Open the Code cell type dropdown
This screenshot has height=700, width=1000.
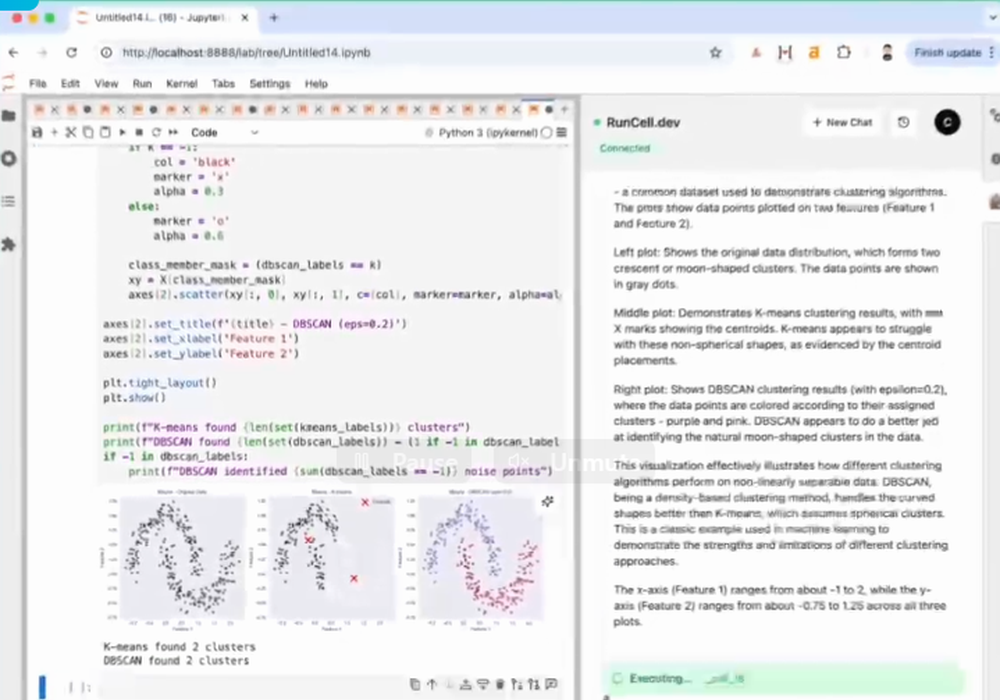[224, 133]
